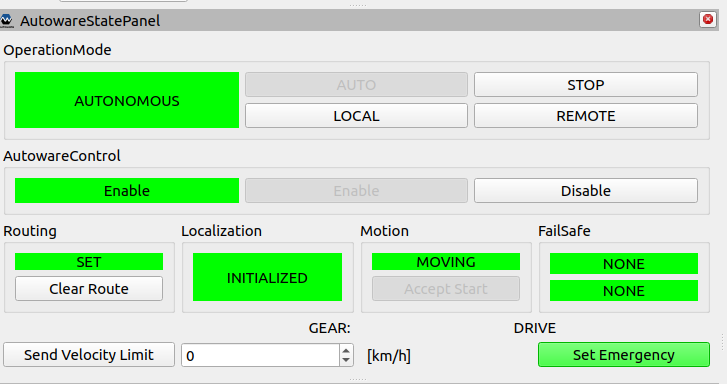
Task: Click the upper NONE FailSafe indicator
Action: [x=624, y=263]
